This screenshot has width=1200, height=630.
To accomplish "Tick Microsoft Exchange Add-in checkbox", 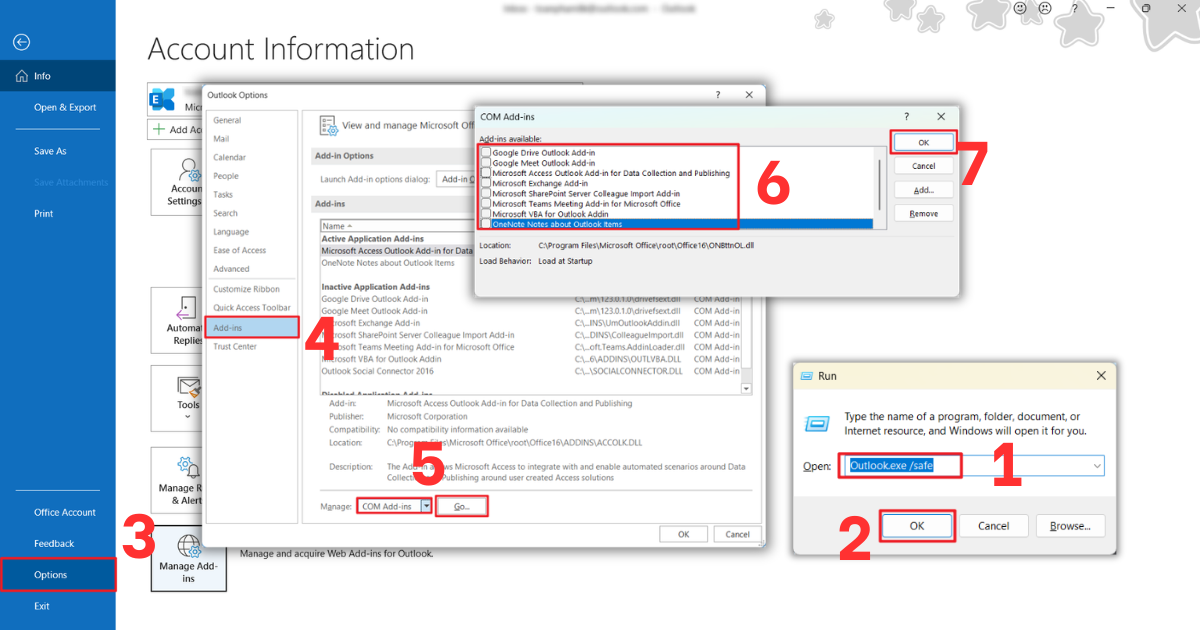I will pos(486,183).
